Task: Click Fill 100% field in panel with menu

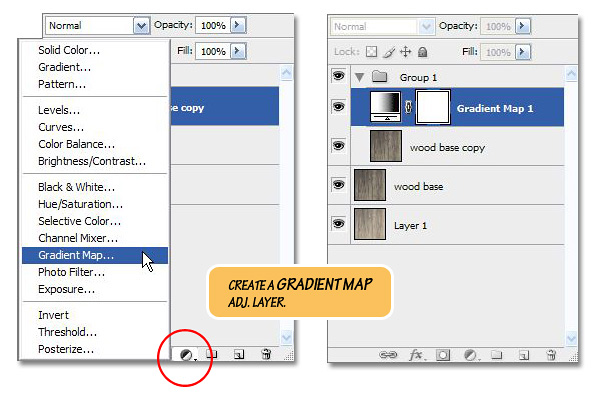Action: 213,51
